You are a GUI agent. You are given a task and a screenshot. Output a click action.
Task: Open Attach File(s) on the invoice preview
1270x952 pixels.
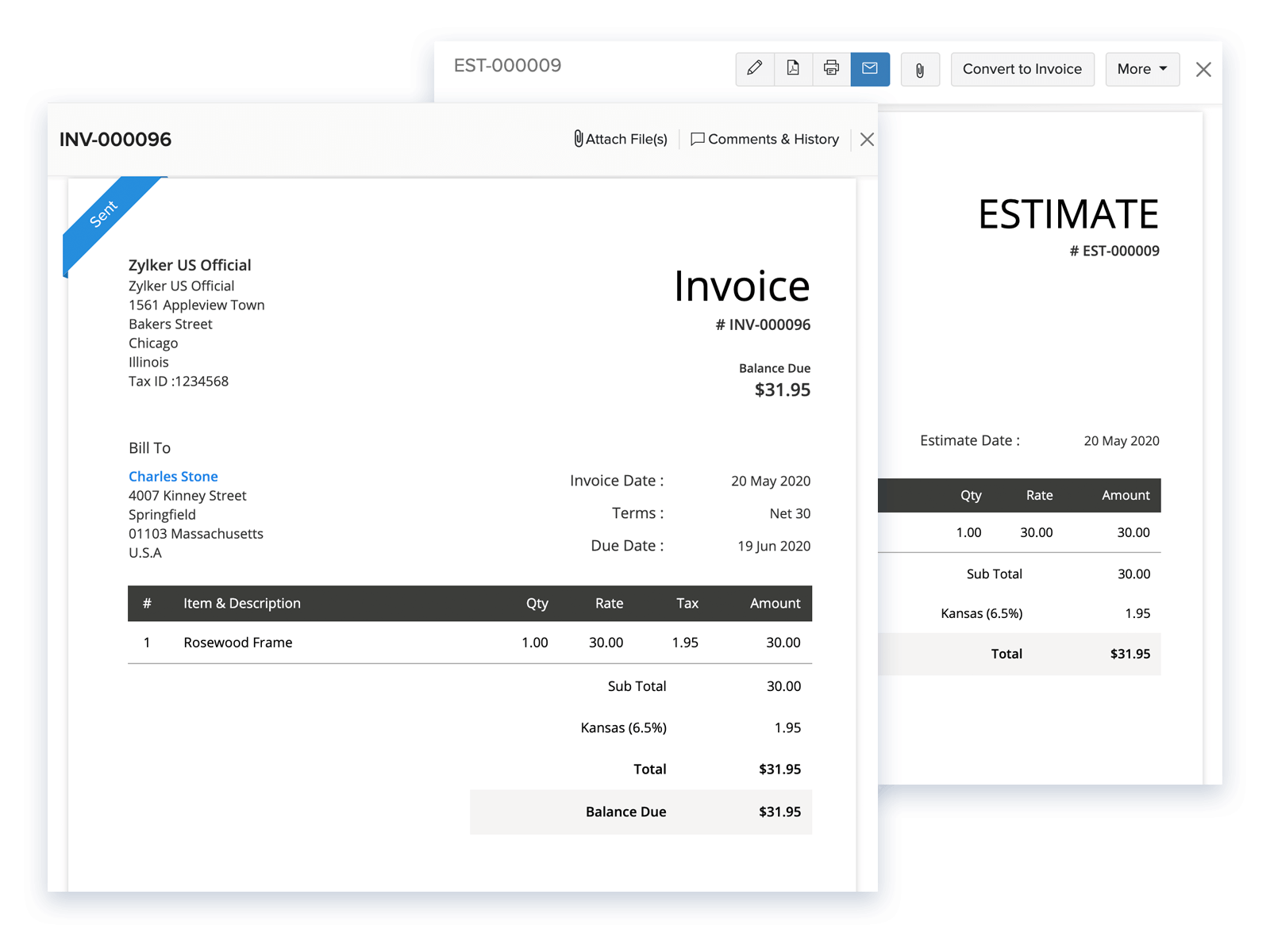click(621, 139)
